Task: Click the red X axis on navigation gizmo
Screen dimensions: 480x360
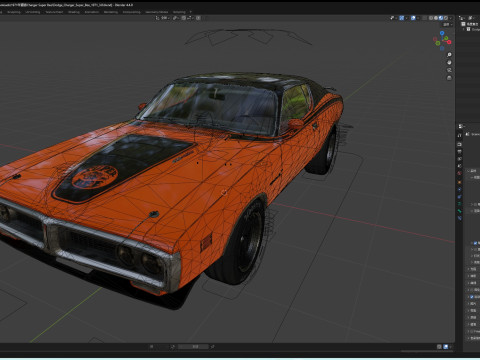Action: click(449, 42)
